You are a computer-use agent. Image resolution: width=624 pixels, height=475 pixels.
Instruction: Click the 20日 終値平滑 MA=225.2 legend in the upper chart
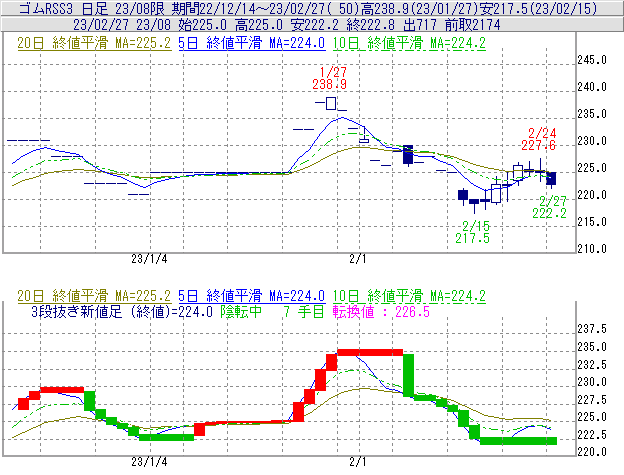94,43
